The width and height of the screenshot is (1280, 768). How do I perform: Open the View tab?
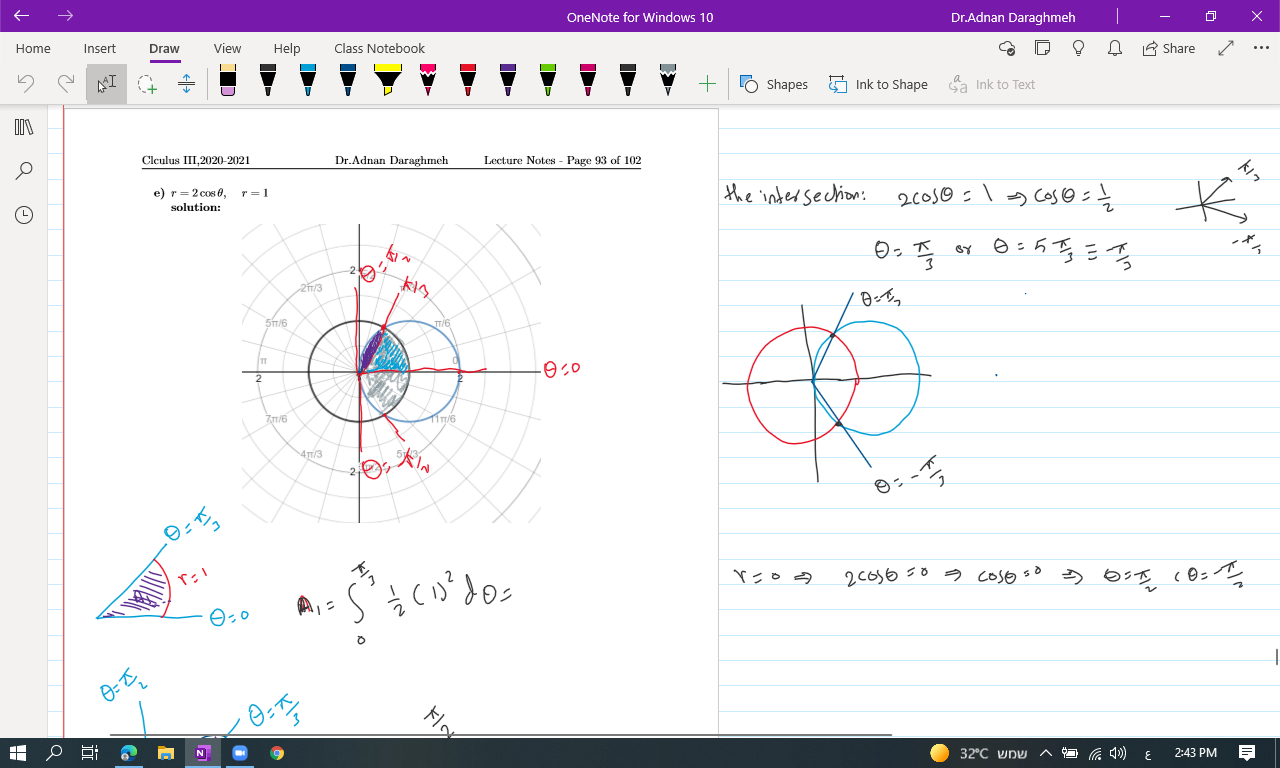click(x=227, y=48)
